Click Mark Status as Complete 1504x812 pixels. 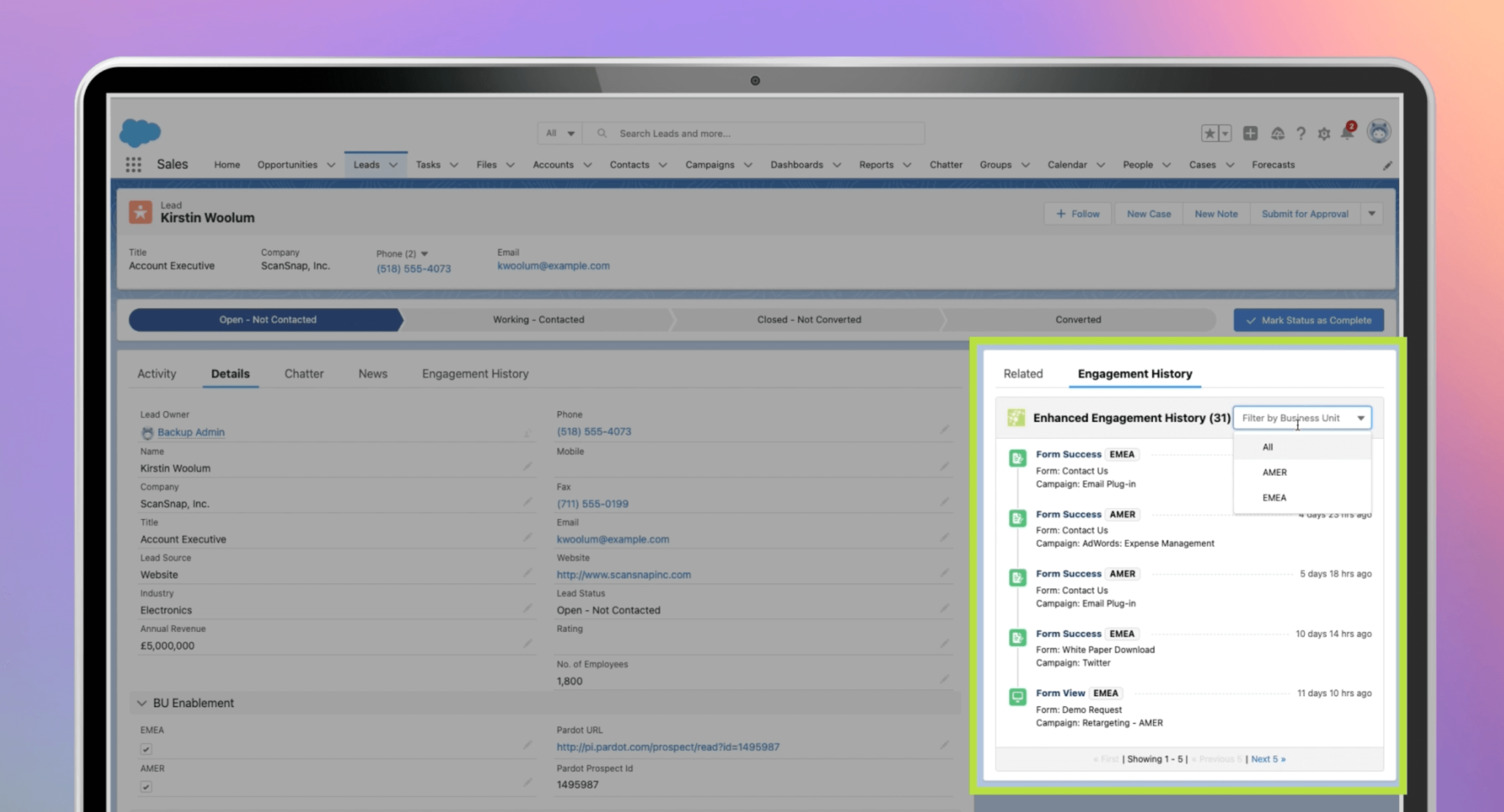tap(1309, 320)
